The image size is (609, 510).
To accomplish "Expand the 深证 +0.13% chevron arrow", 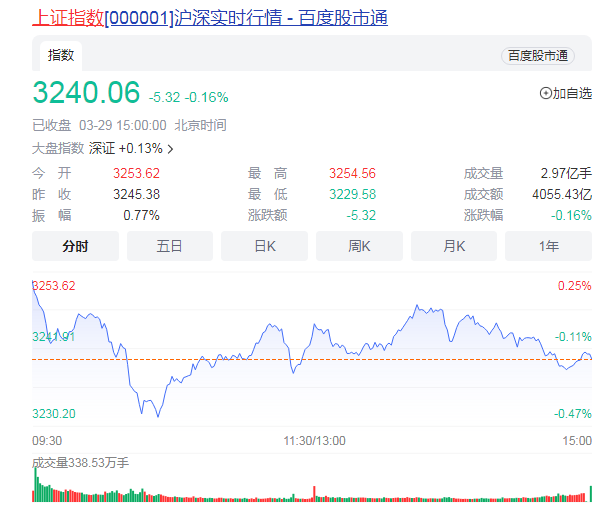I will pos(171,149).
